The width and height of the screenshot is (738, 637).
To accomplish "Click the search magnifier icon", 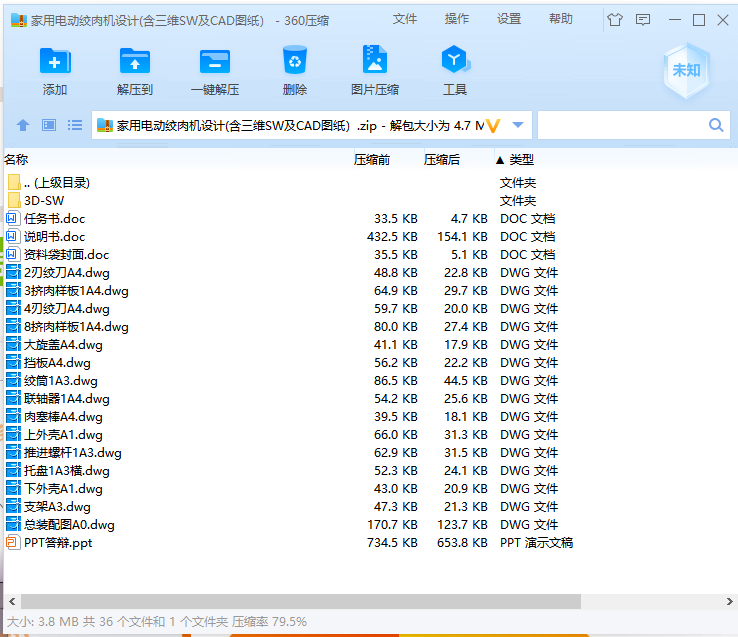I will pos(716,125).
